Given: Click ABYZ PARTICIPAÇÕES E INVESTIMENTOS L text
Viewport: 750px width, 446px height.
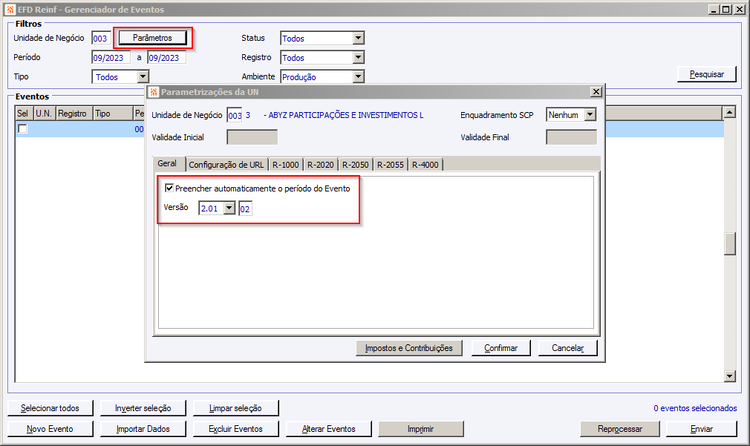Looking at the screenshot, I should tap(346, 115).
